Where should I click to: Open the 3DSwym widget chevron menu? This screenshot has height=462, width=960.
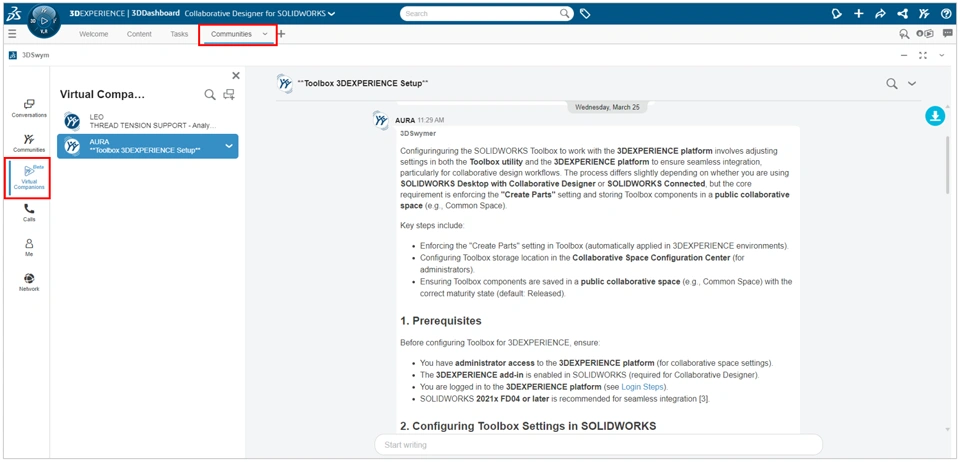coord(942,55)
